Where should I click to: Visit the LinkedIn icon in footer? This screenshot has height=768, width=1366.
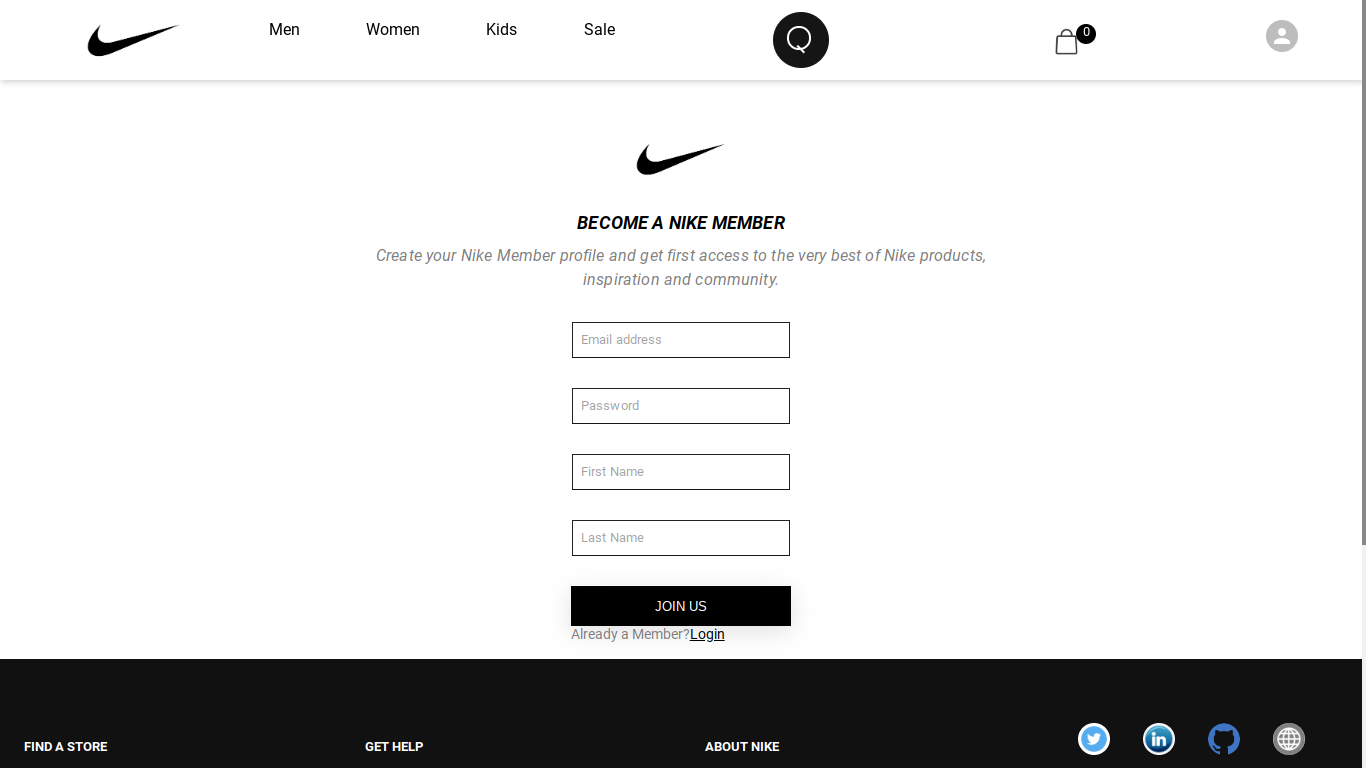point(1159,739)
